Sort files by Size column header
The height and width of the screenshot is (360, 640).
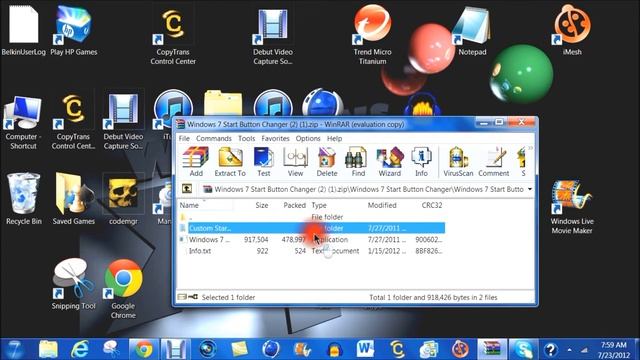pyautogui.click(x=262, y=205)
